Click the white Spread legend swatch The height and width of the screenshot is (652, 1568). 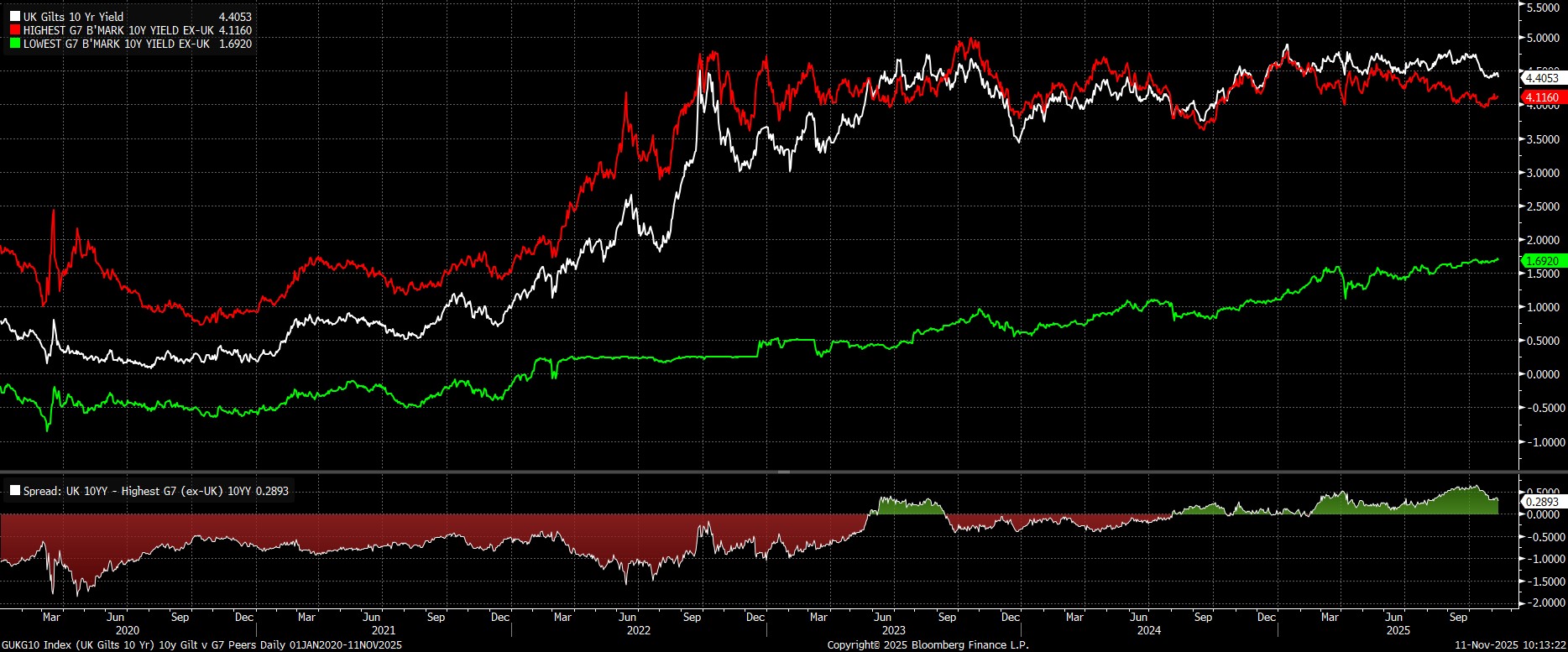point(15,491)
